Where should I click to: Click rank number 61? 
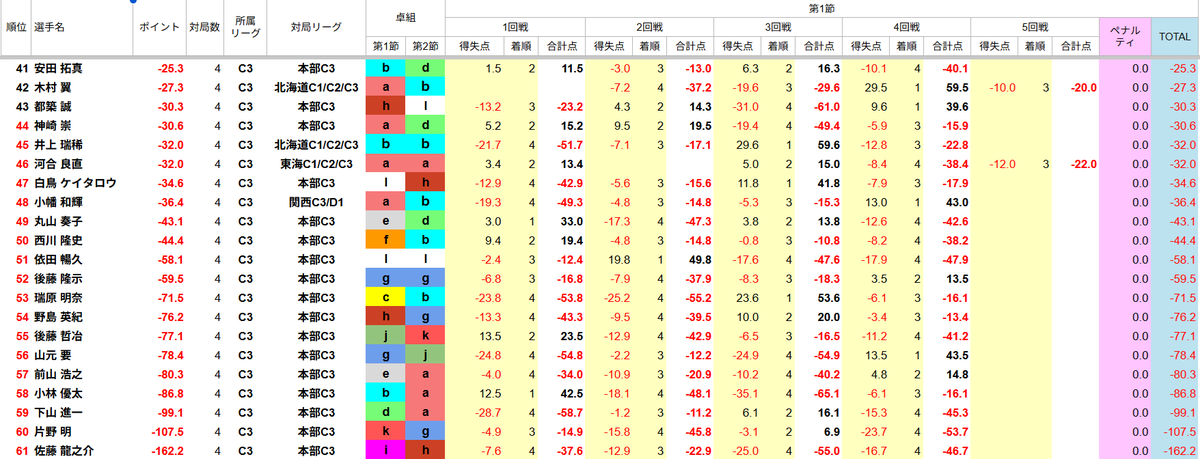(x=20, y=449)
